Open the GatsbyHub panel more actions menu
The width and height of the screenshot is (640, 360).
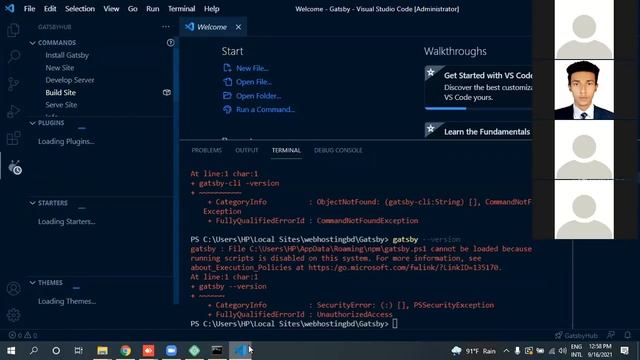point(165,27)
